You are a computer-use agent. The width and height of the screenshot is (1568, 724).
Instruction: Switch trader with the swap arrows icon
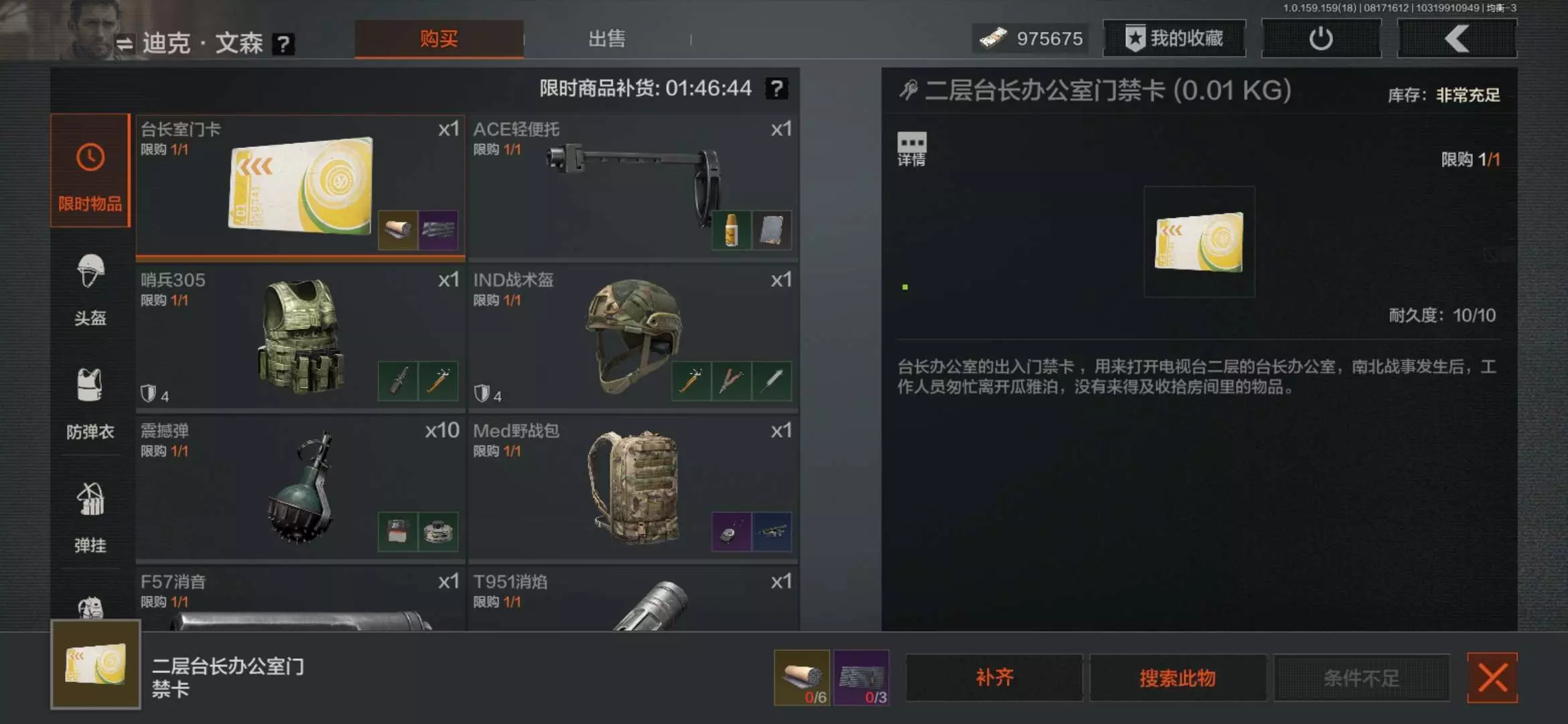click(125, 44)
